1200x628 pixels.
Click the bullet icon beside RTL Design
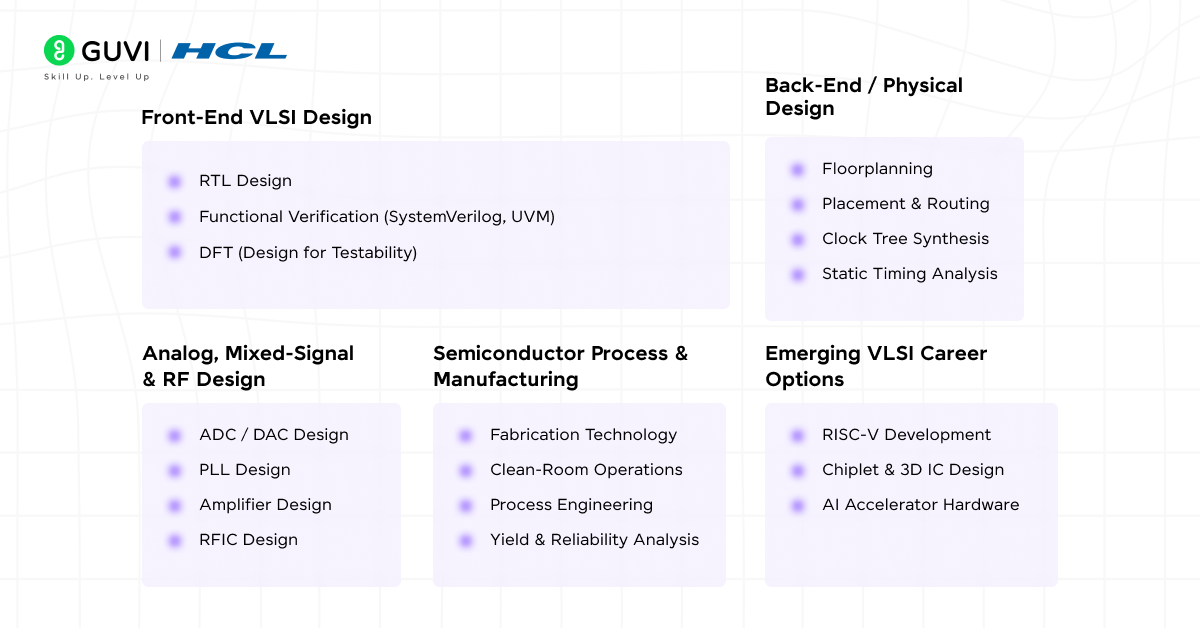pos(175,181)
